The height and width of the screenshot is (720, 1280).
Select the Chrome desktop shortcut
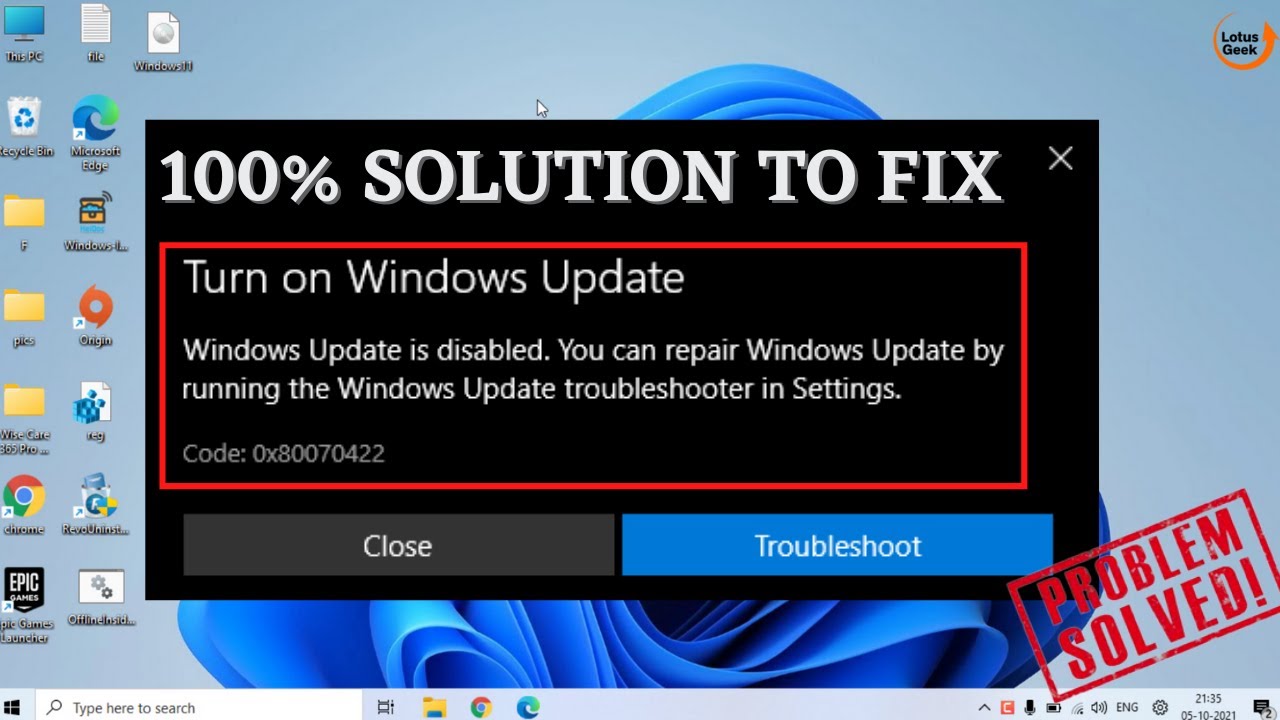pyautogui.click(x=24, y=505)
